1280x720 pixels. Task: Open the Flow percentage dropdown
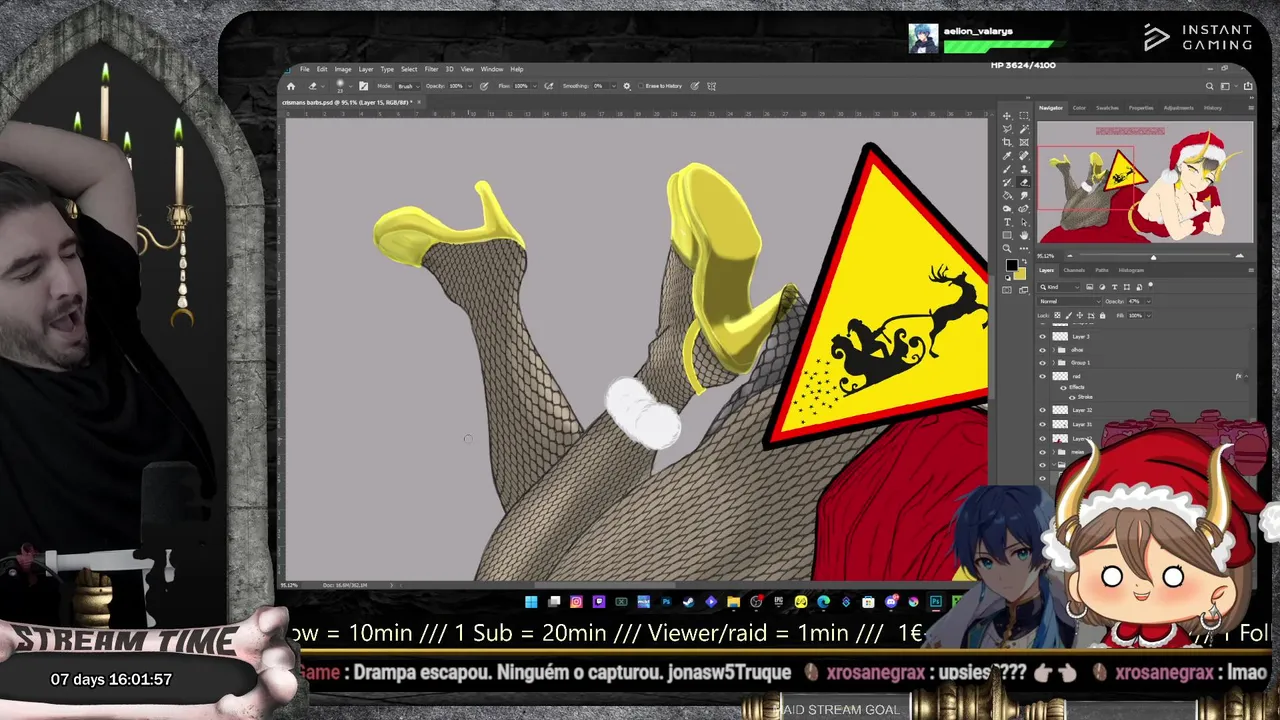click(x=535, y=86)
